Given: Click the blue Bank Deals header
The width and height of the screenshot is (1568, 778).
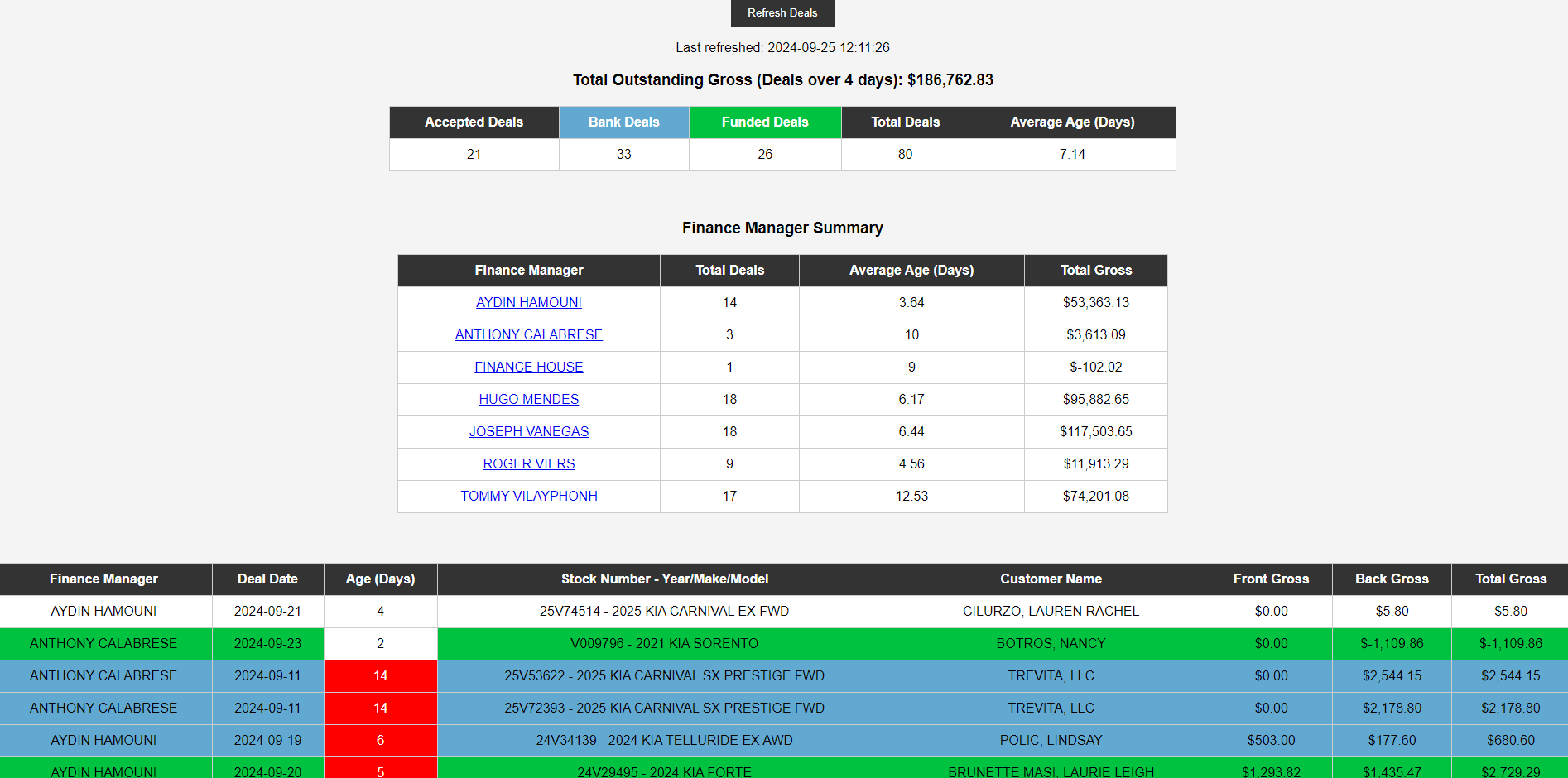Looking at the screenshot, I should click(x=623, y=122).
